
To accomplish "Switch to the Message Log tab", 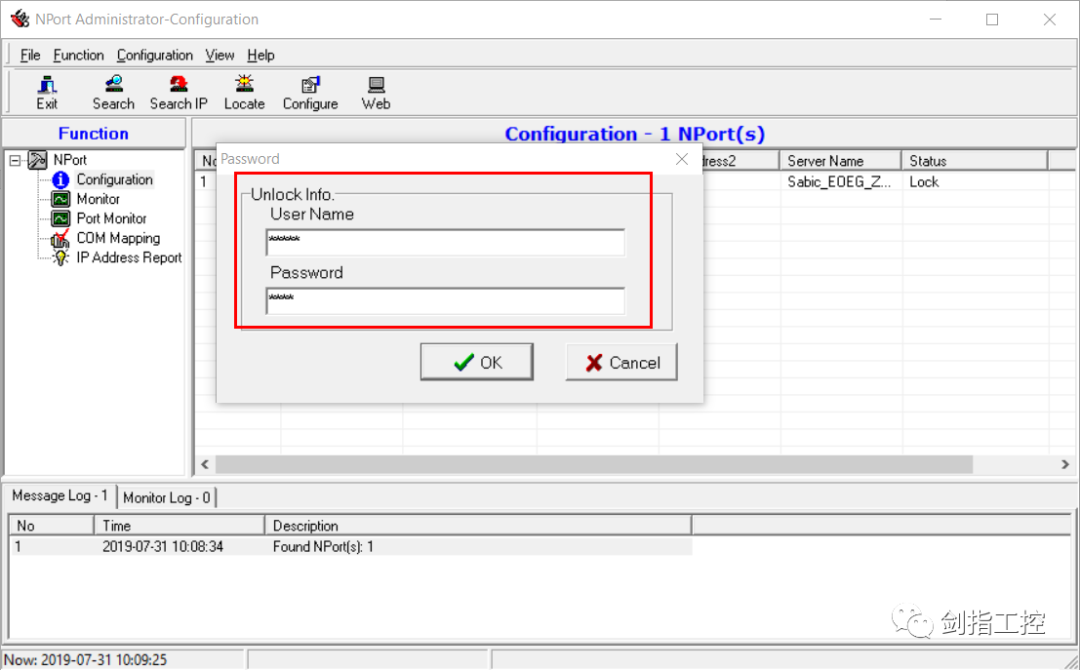I will (x=60, y=496).
